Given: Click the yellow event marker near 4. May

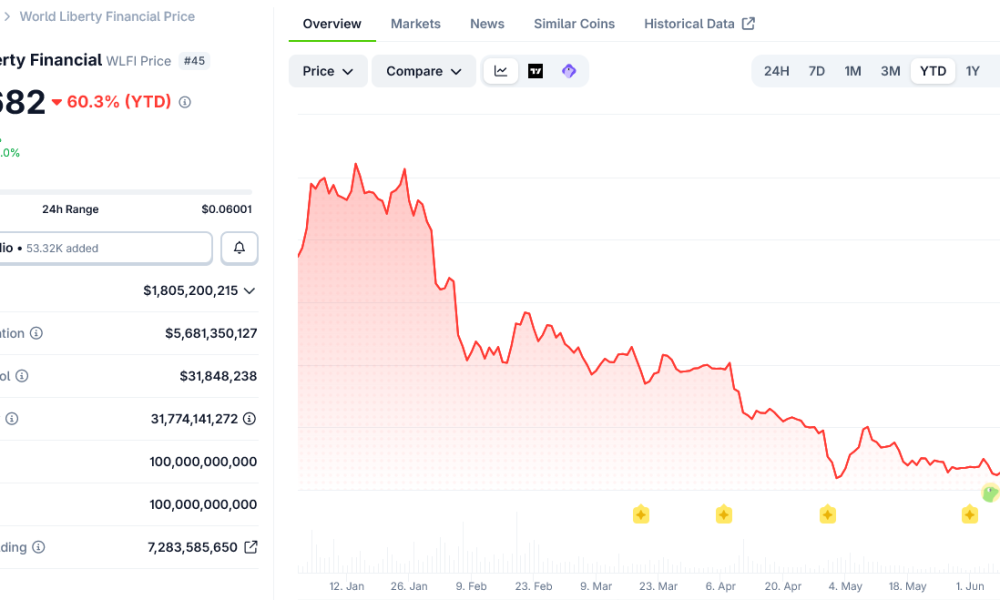Looking at the screenshot, I should pyautogui.click(x=828, y=514).
